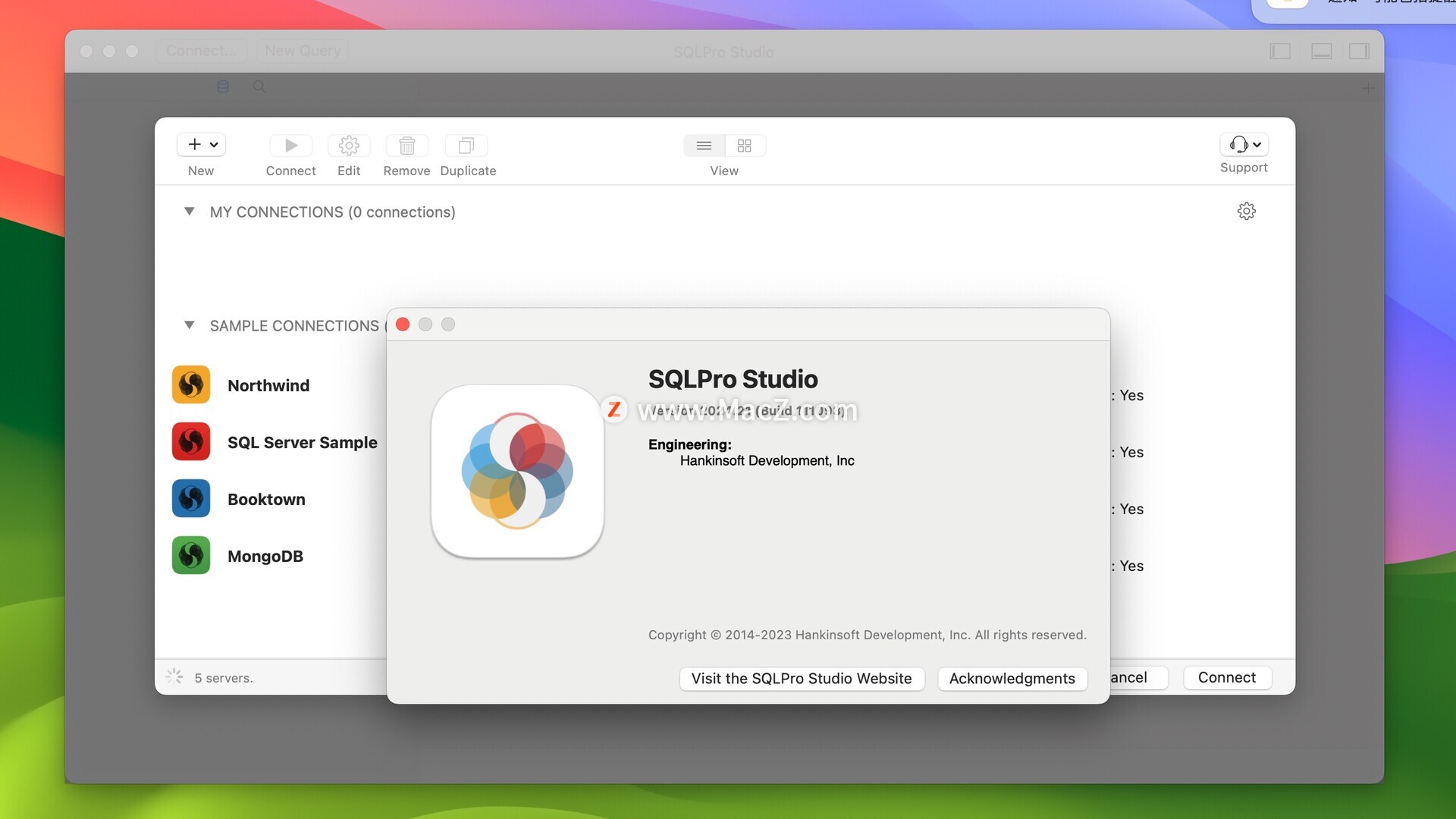
Task: Collapse the SAMPLE CONNECTIONS section
Action: [190, 325]
